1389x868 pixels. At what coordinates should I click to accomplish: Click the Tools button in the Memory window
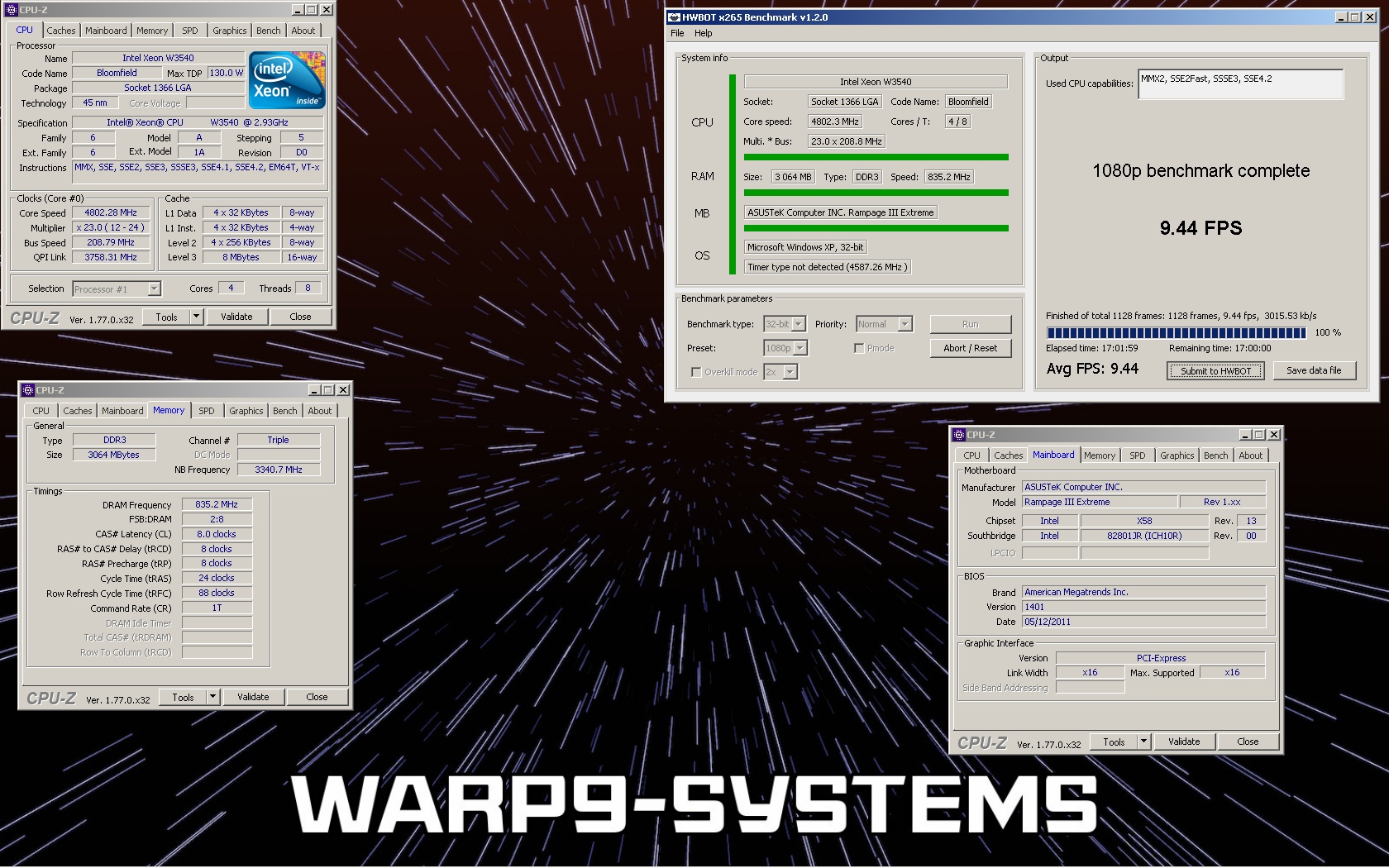pos(183,697)
